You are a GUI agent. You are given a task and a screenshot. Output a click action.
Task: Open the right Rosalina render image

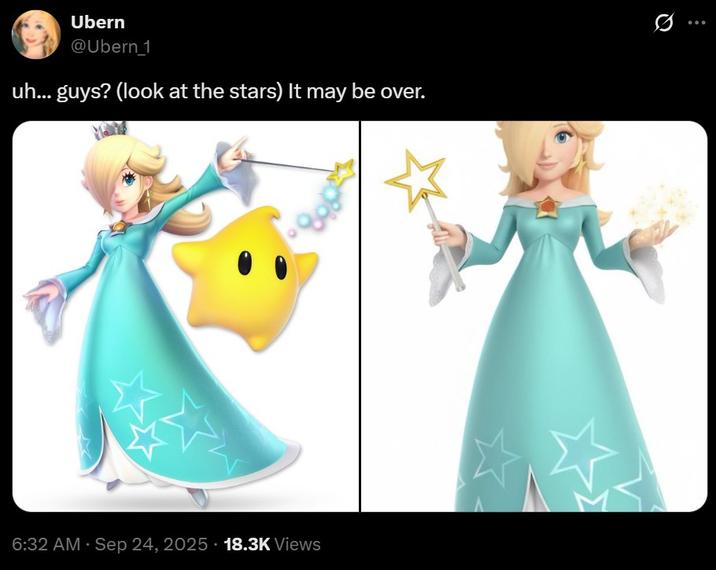[534, 316]
